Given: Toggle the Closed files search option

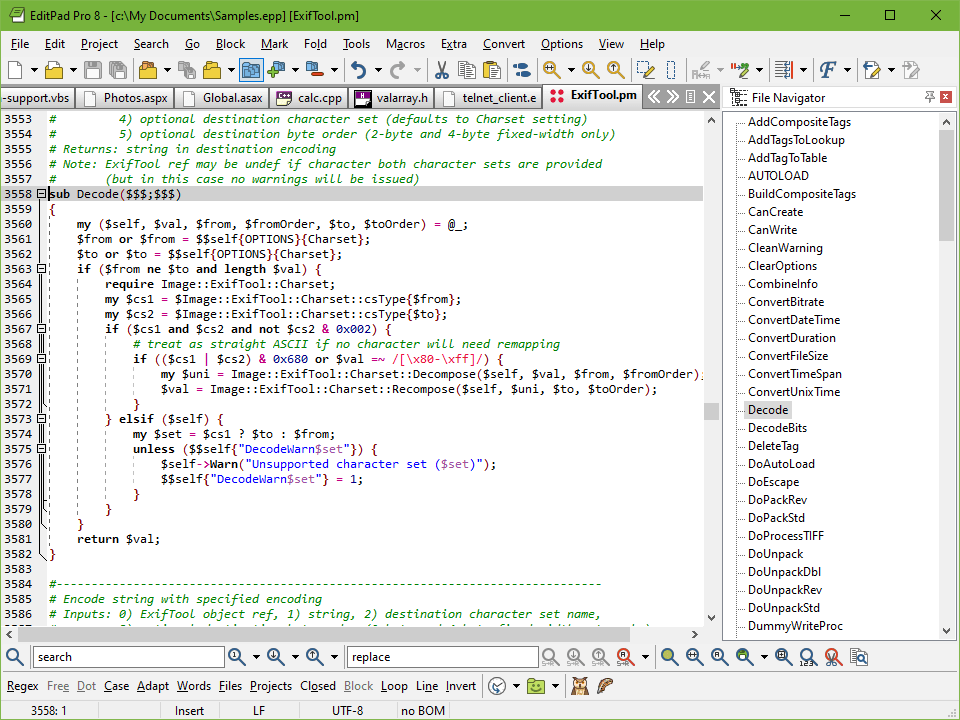Looking at the screenshot, I should pyautogui.click(x=318, y=686).
